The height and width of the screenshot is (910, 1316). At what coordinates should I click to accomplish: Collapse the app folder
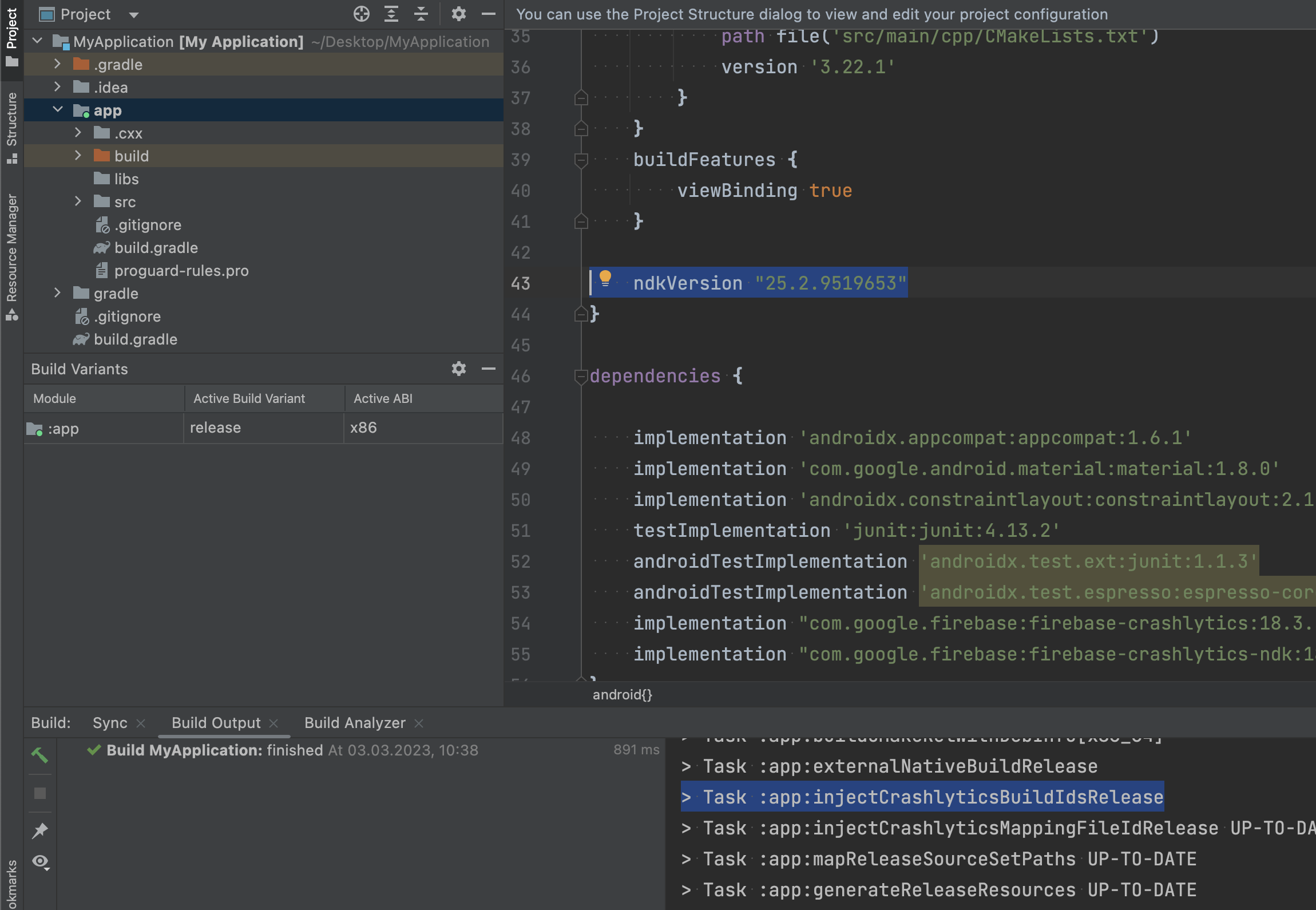click(x=58, y=109)
